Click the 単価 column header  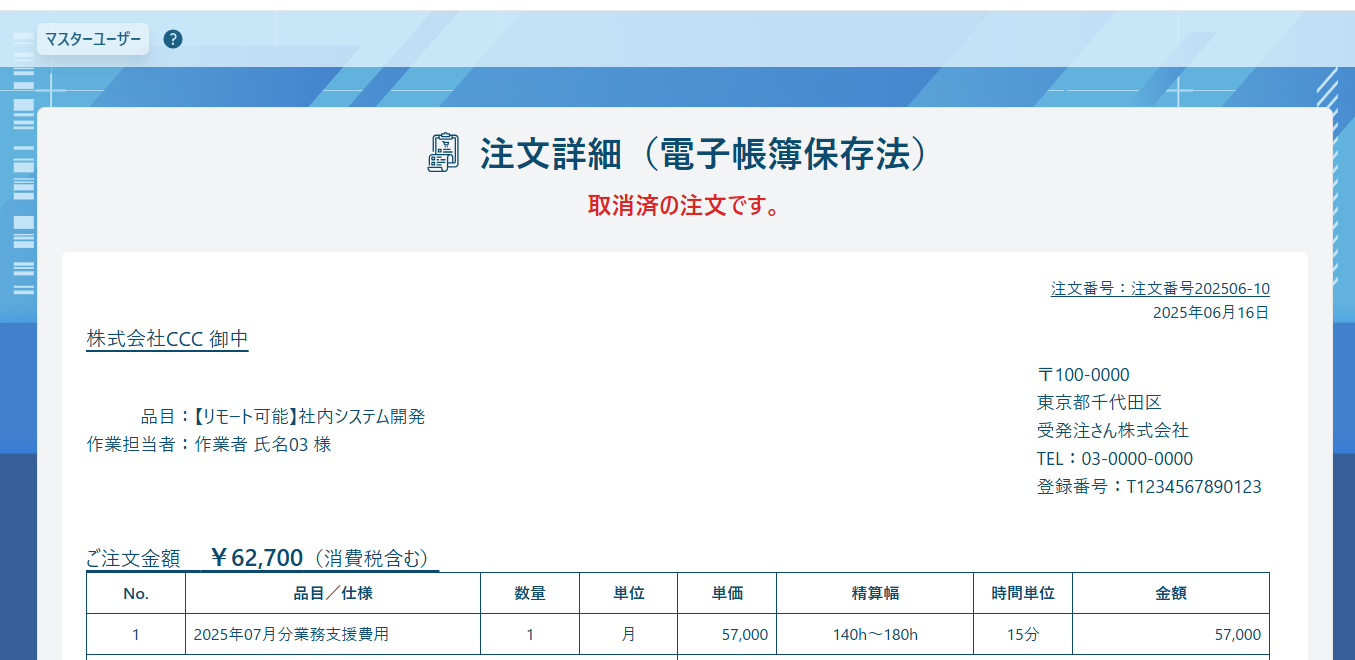pyautogui.click(x=727, y=593)
